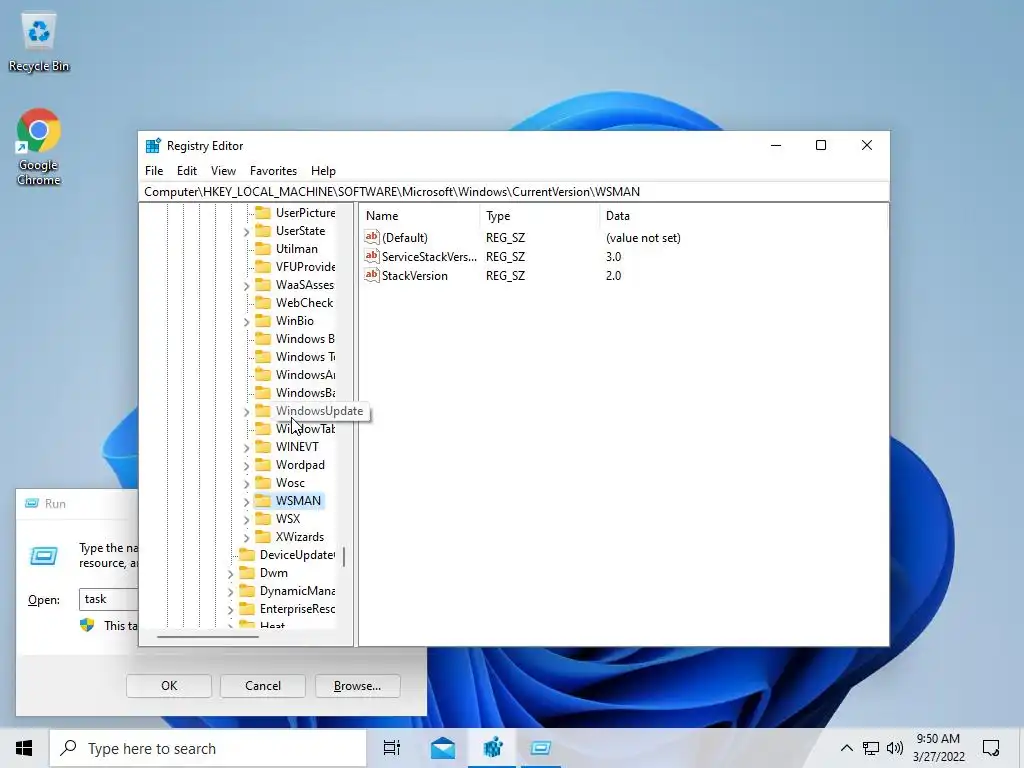Expand the WindowsUpdate tree node
1024x768 pixels.
pyautogui.click(x=246, y=411)
